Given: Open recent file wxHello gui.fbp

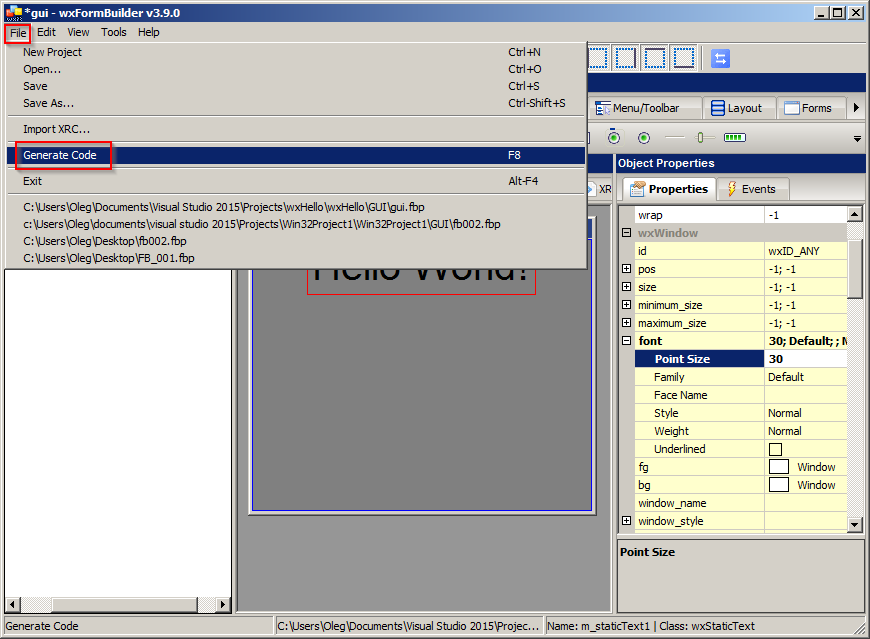Looking at the screenshot, I should click(x=296, y=207).
